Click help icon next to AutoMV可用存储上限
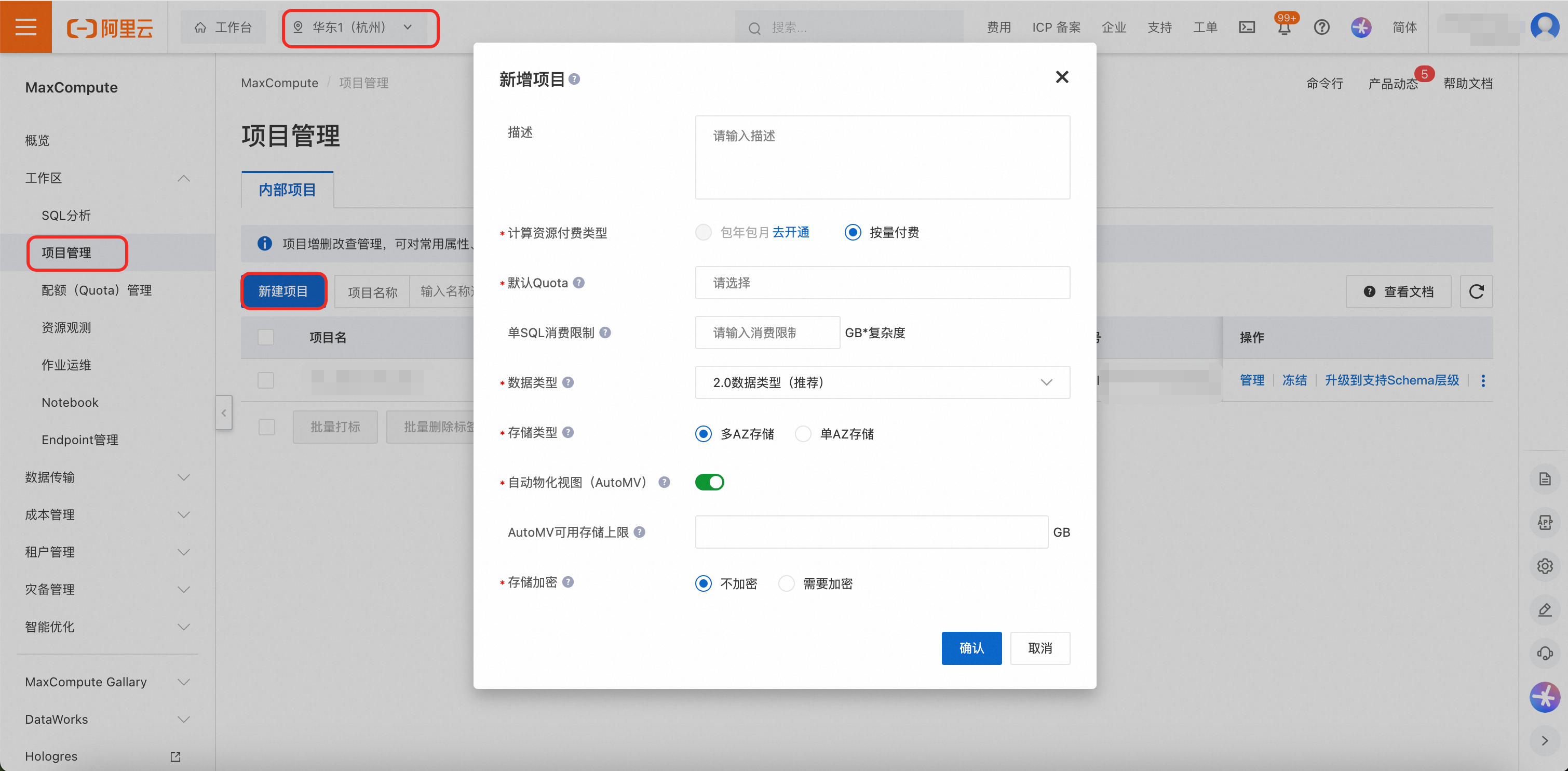Viewport: 1568px width, 771px height. click(x=639, y=532)
